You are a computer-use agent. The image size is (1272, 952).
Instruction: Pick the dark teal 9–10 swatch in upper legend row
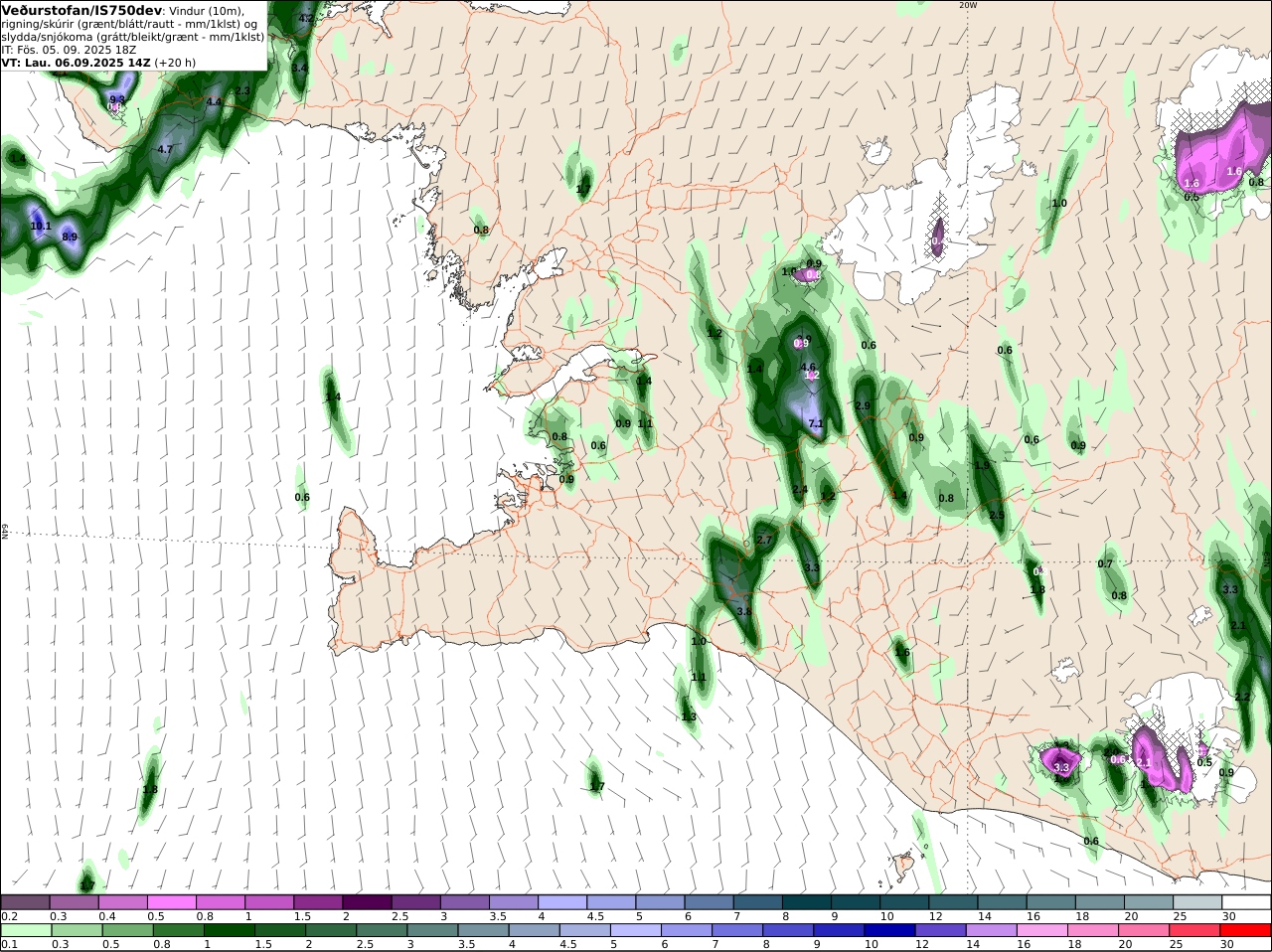[x=856, y=902]
